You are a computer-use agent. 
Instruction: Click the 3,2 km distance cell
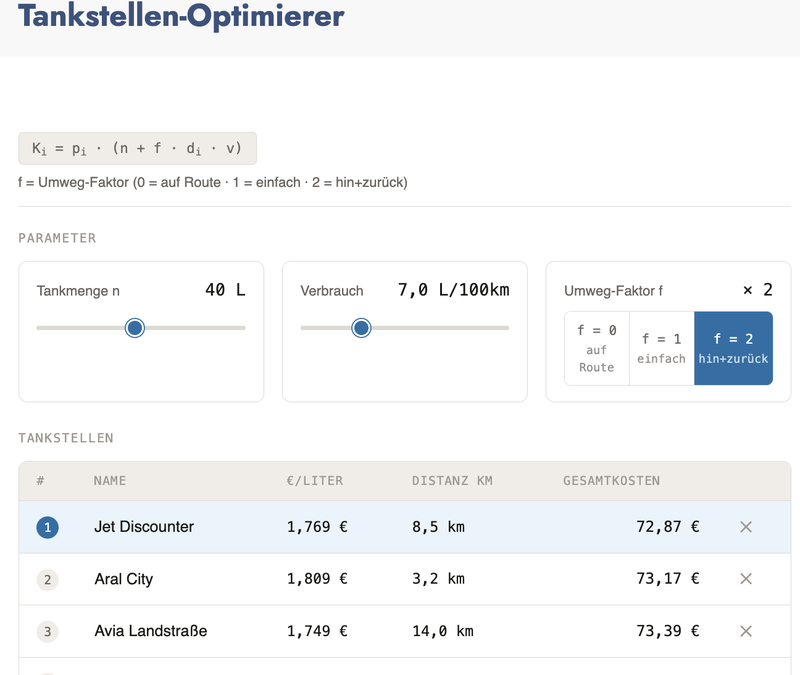[438, 579]
